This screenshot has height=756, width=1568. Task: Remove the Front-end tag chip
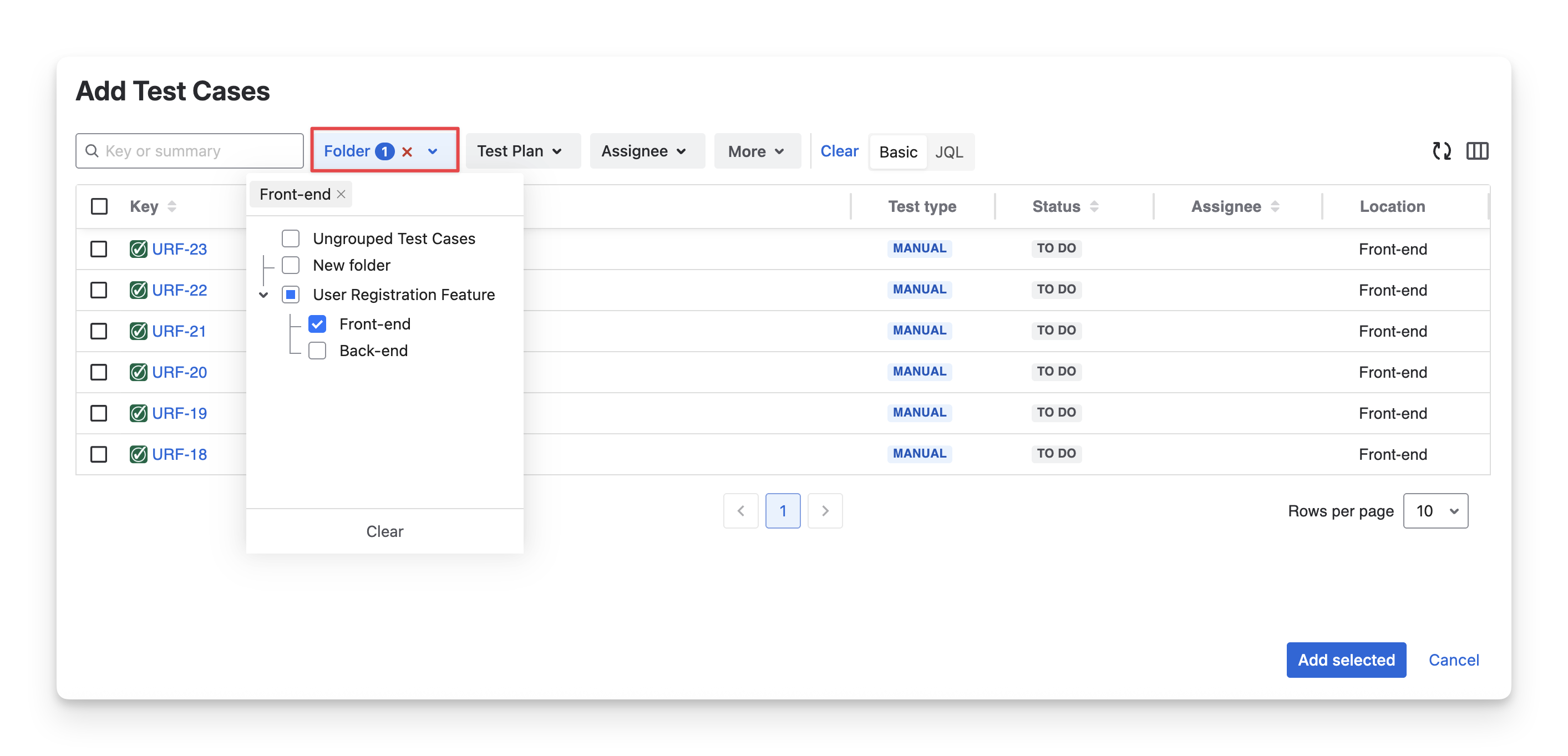pos(342,194)
